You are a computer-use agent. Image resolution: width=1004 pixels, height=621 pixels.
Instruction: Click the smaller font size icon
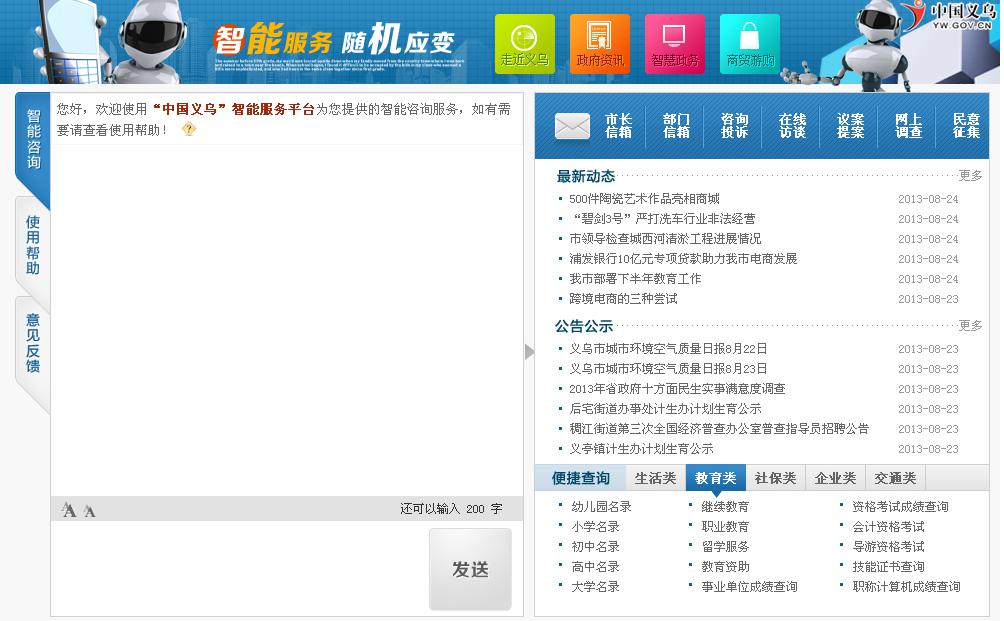click(90, 511)
